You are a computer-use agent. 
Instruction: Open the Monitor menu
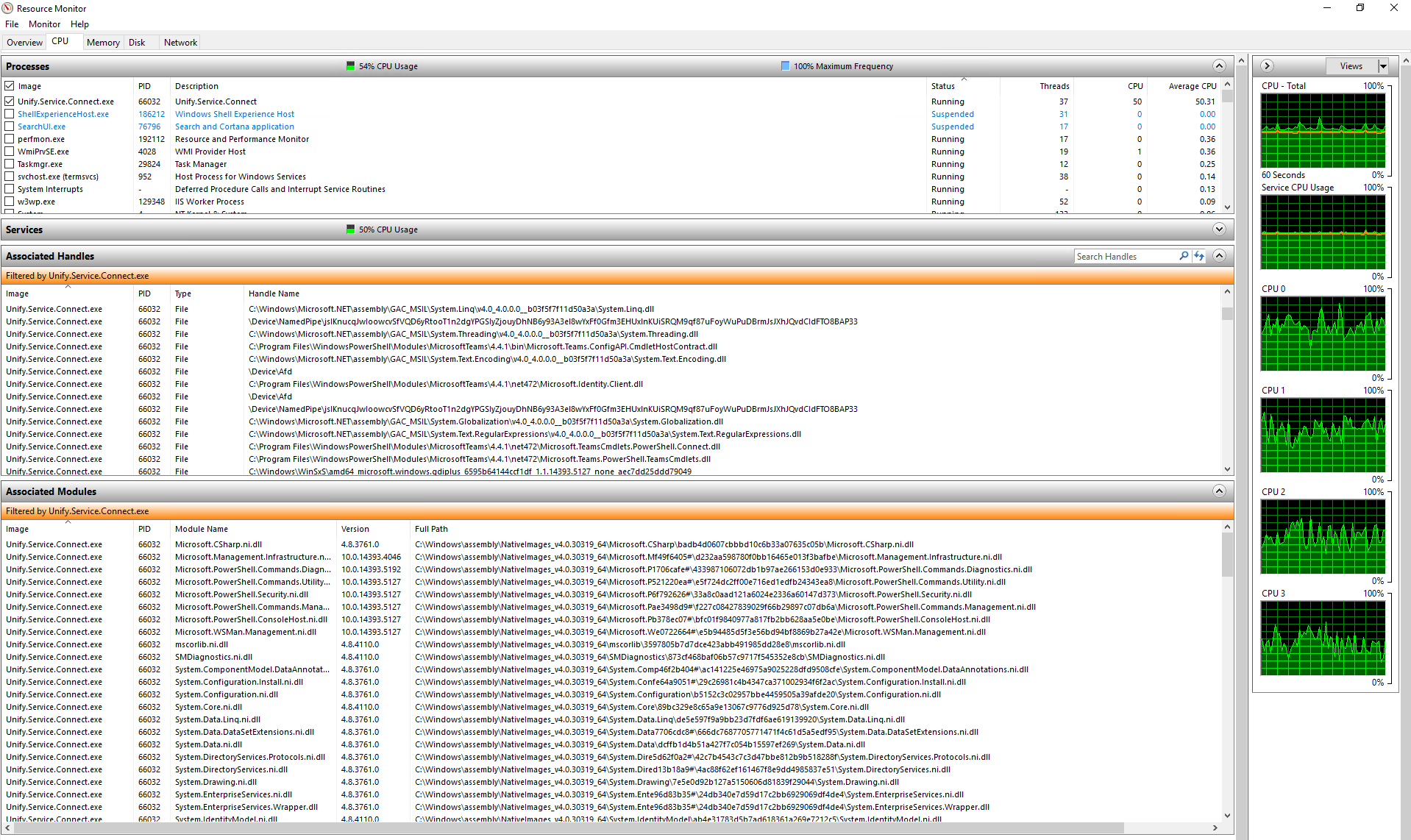(44, 24)
